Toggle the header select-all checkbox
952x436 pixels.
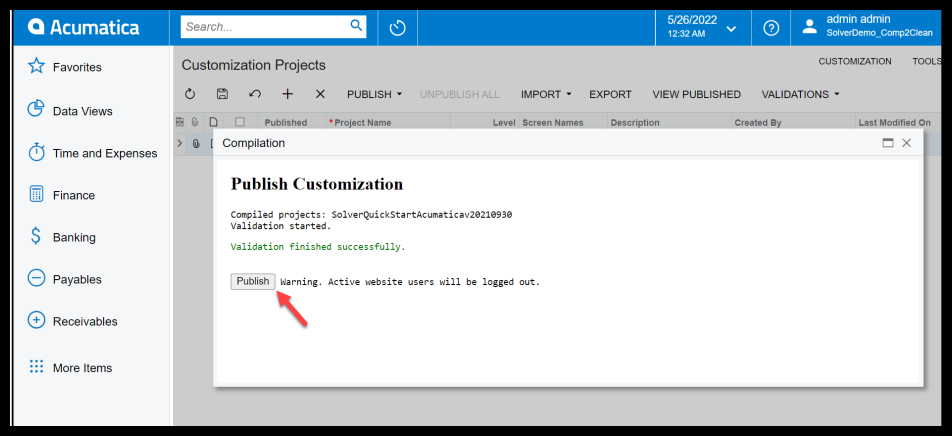[239, 122]
